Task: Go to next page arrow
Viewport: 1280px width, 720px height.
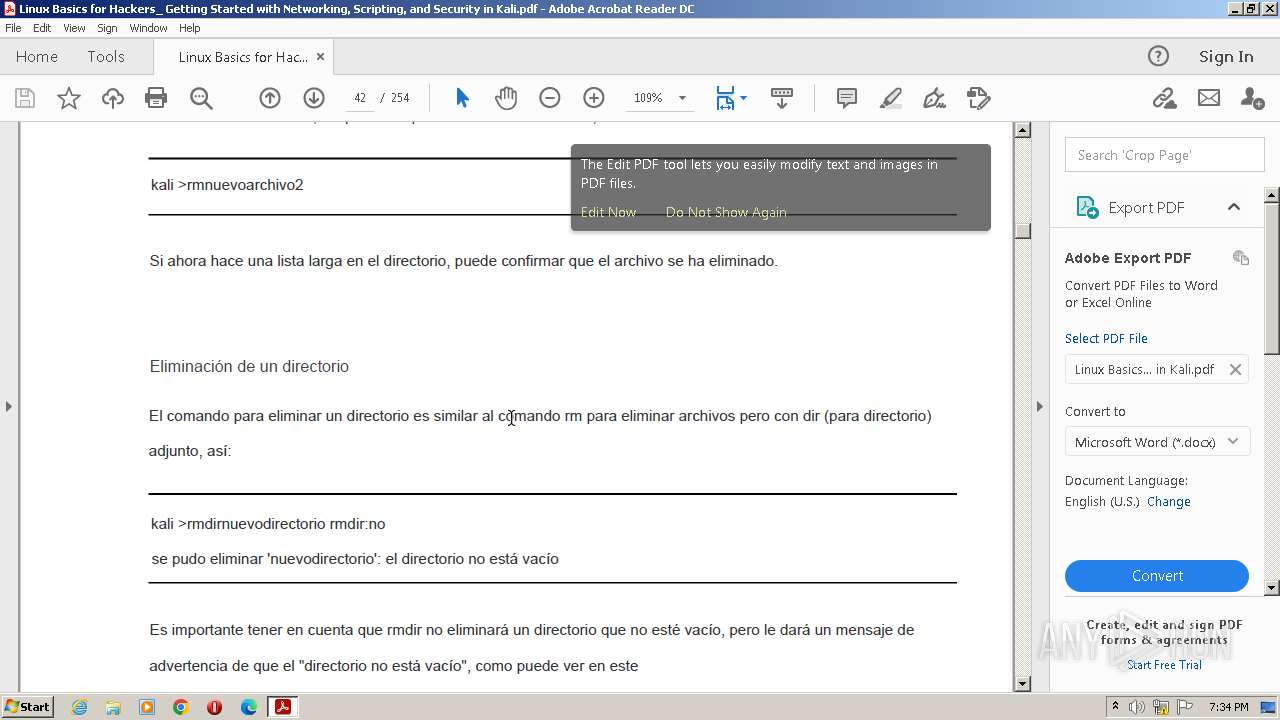Action: coord(314,98)
